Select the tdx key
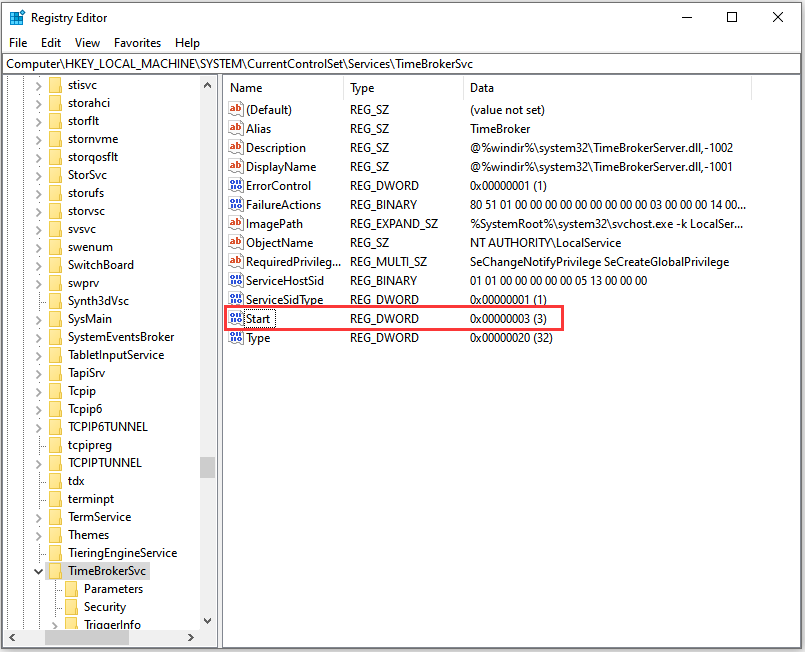The image size is (805, 652). coord(76,481)
